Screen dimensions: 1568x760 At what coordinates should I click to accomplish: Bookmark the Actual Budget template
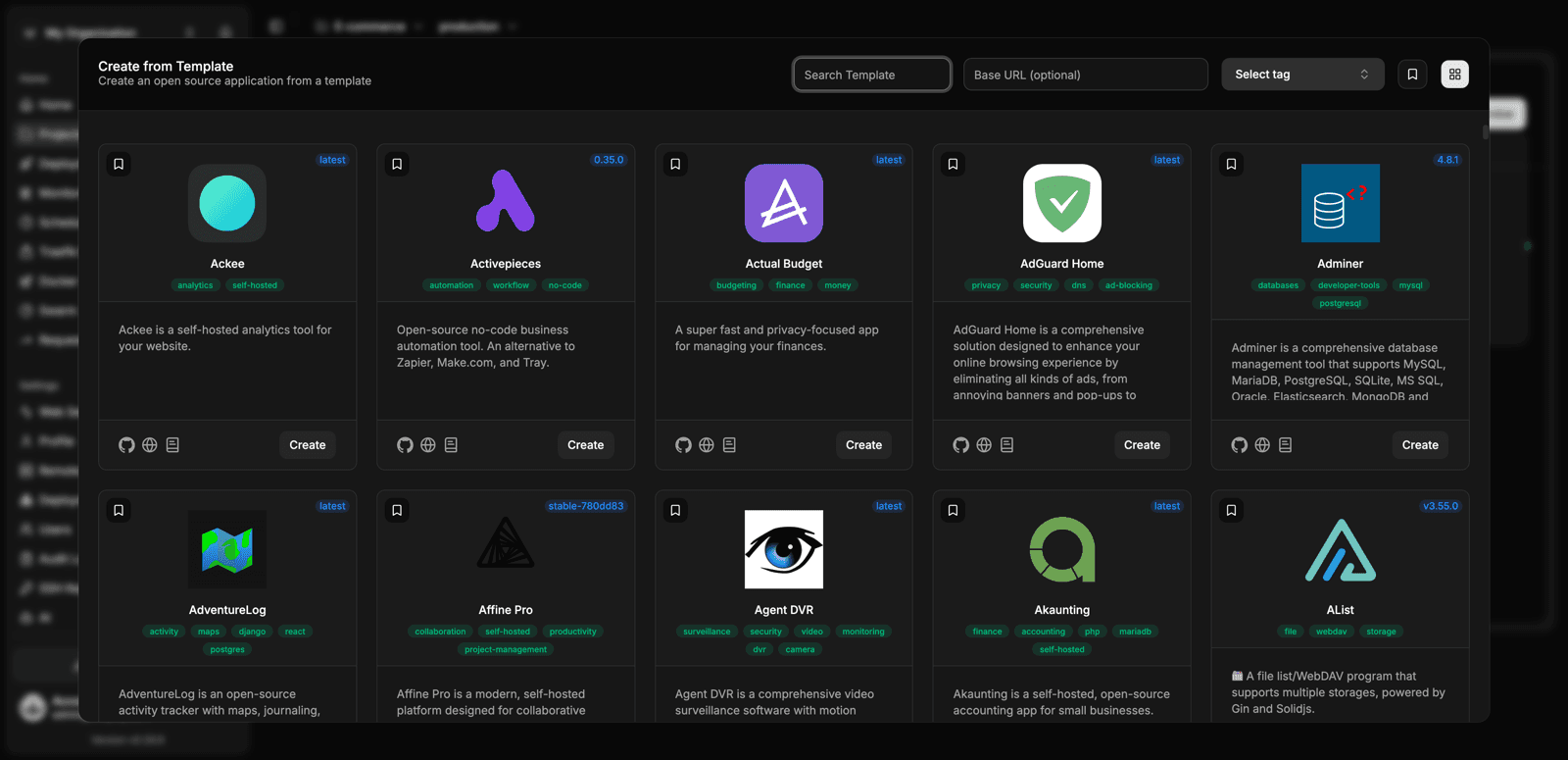[675, 164]
